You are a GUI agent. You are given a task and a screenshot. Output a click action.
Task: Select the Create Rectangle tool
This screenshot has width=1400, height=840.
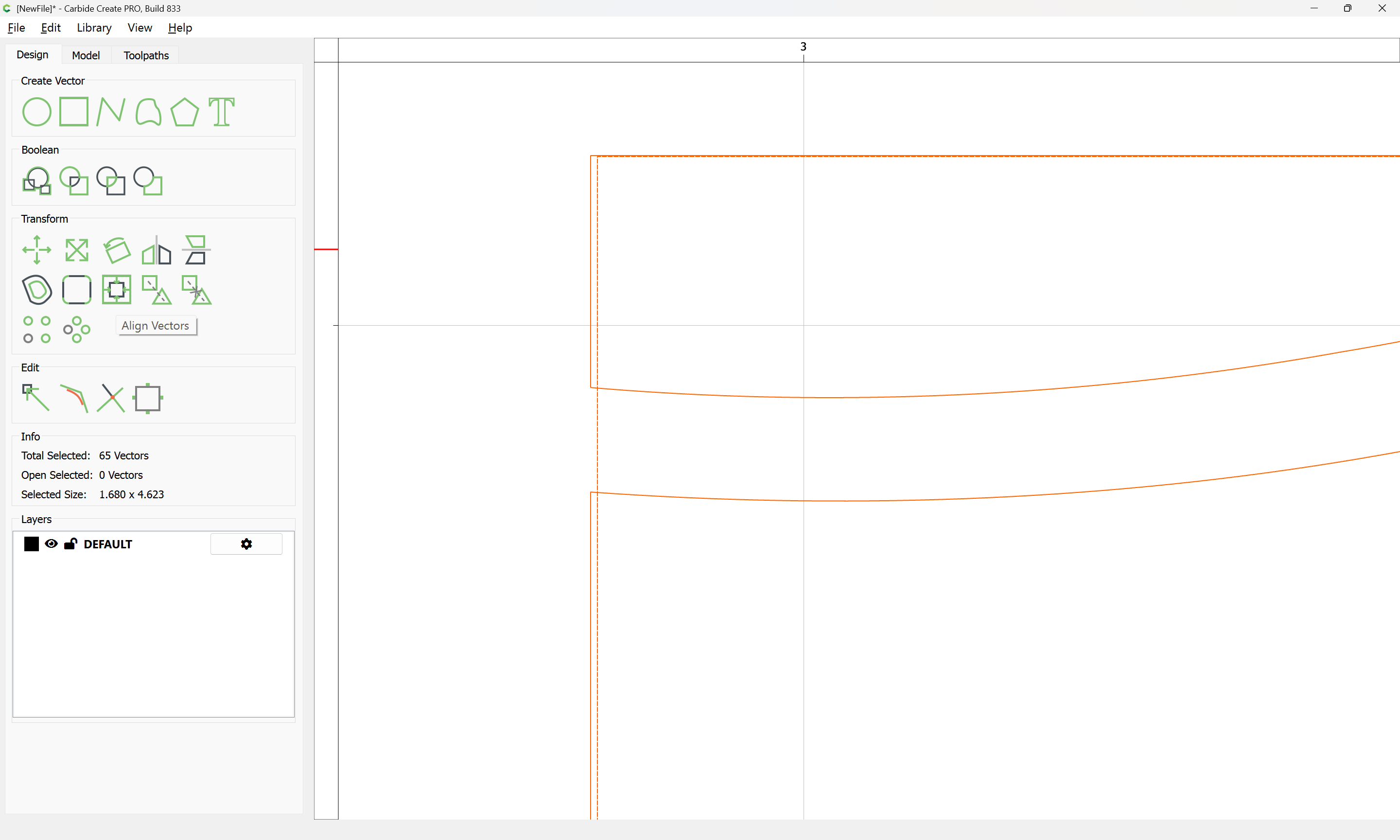tap(73, 111)
